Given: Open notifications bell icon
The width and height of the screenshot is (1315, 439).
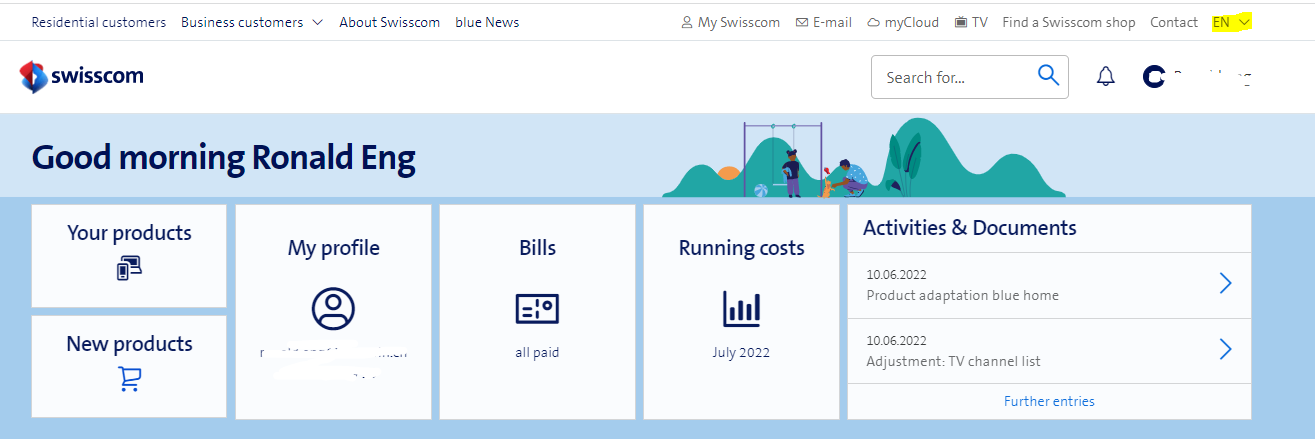Looking at the screenshot, I should (x=1106, y=77).
